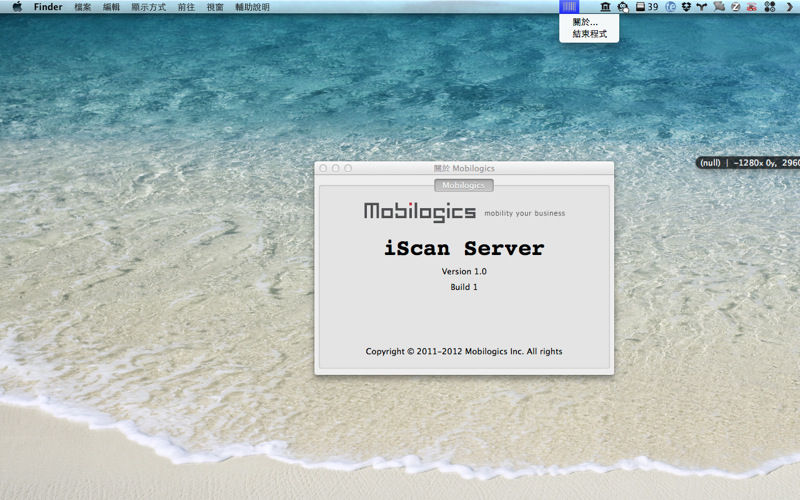
Task: Close the 關於 Mobilogics window
Action: point(323,168)
